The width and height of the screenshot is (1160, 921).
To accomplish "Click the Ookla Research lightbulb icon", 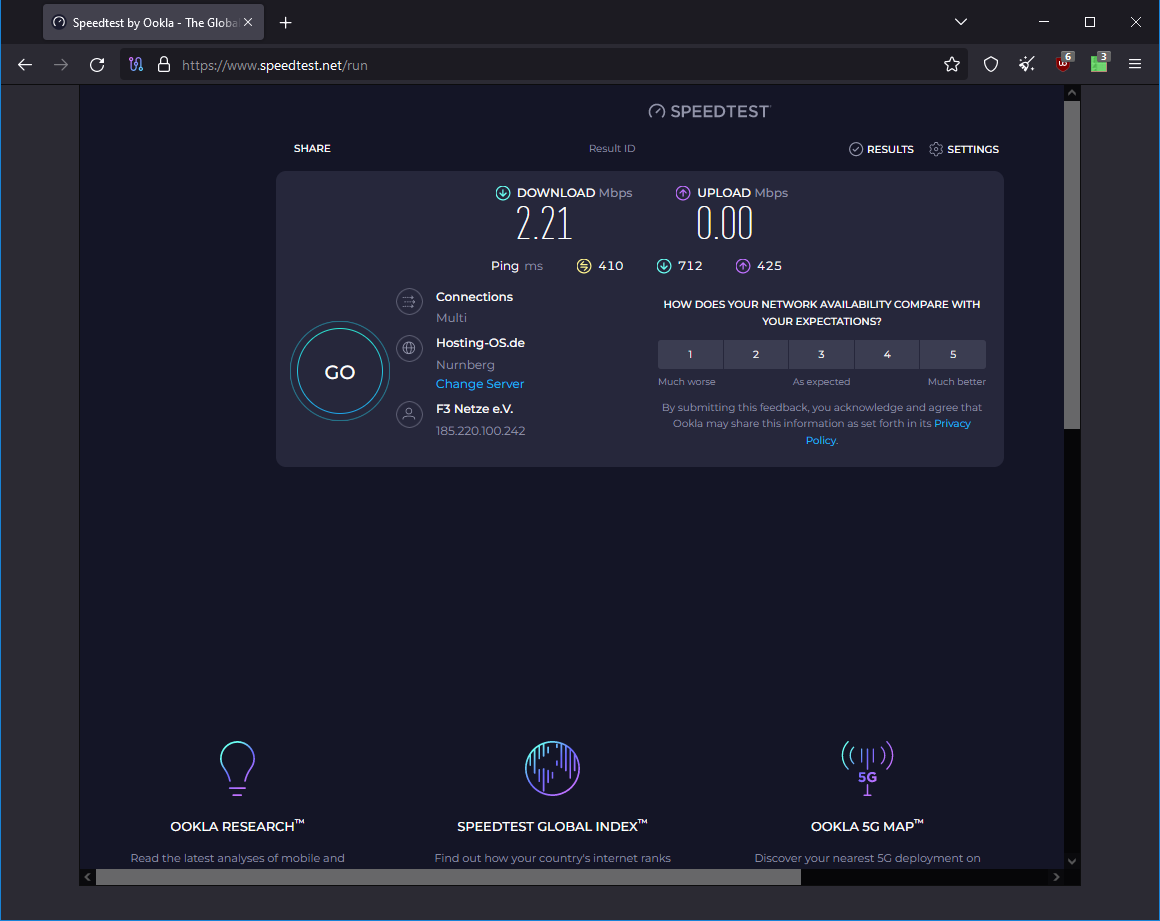I will 237,768.
